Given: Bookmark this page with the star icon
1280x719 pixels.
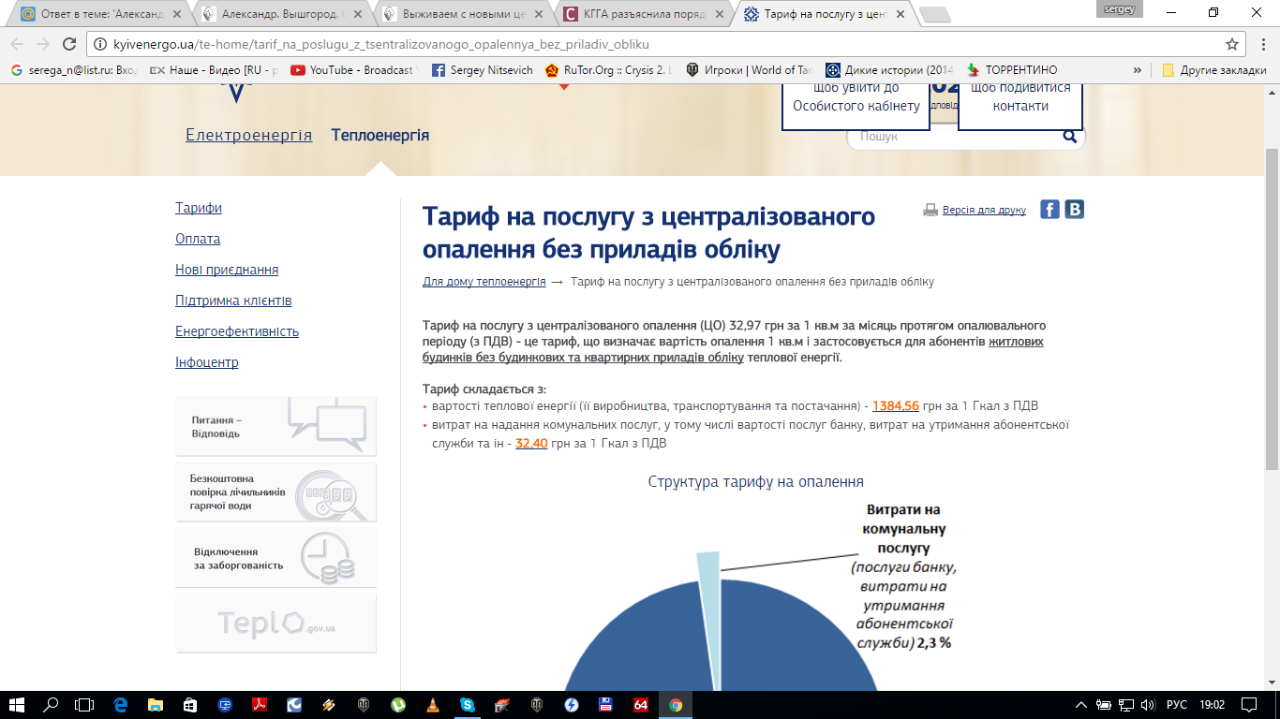Looking at the screenshot, I should (1232, 44).
